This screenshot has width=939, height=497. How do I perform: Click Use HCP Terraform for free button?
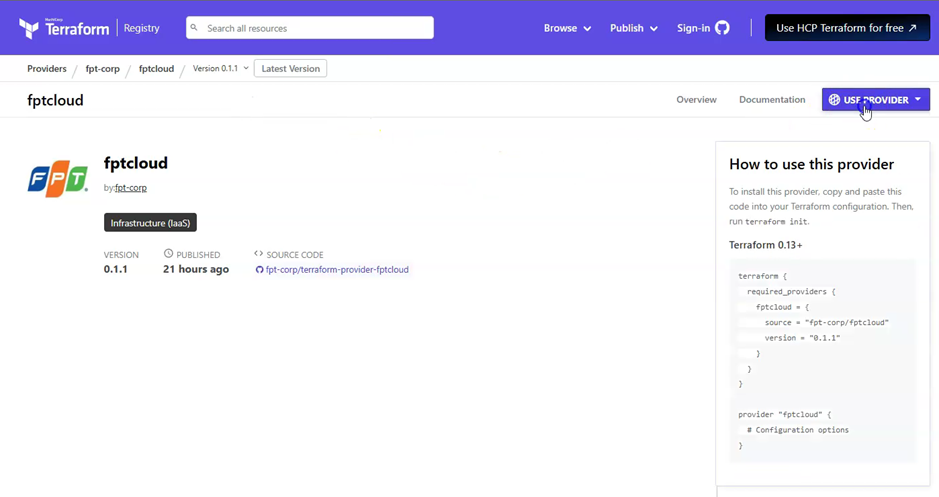coord(846,28)
